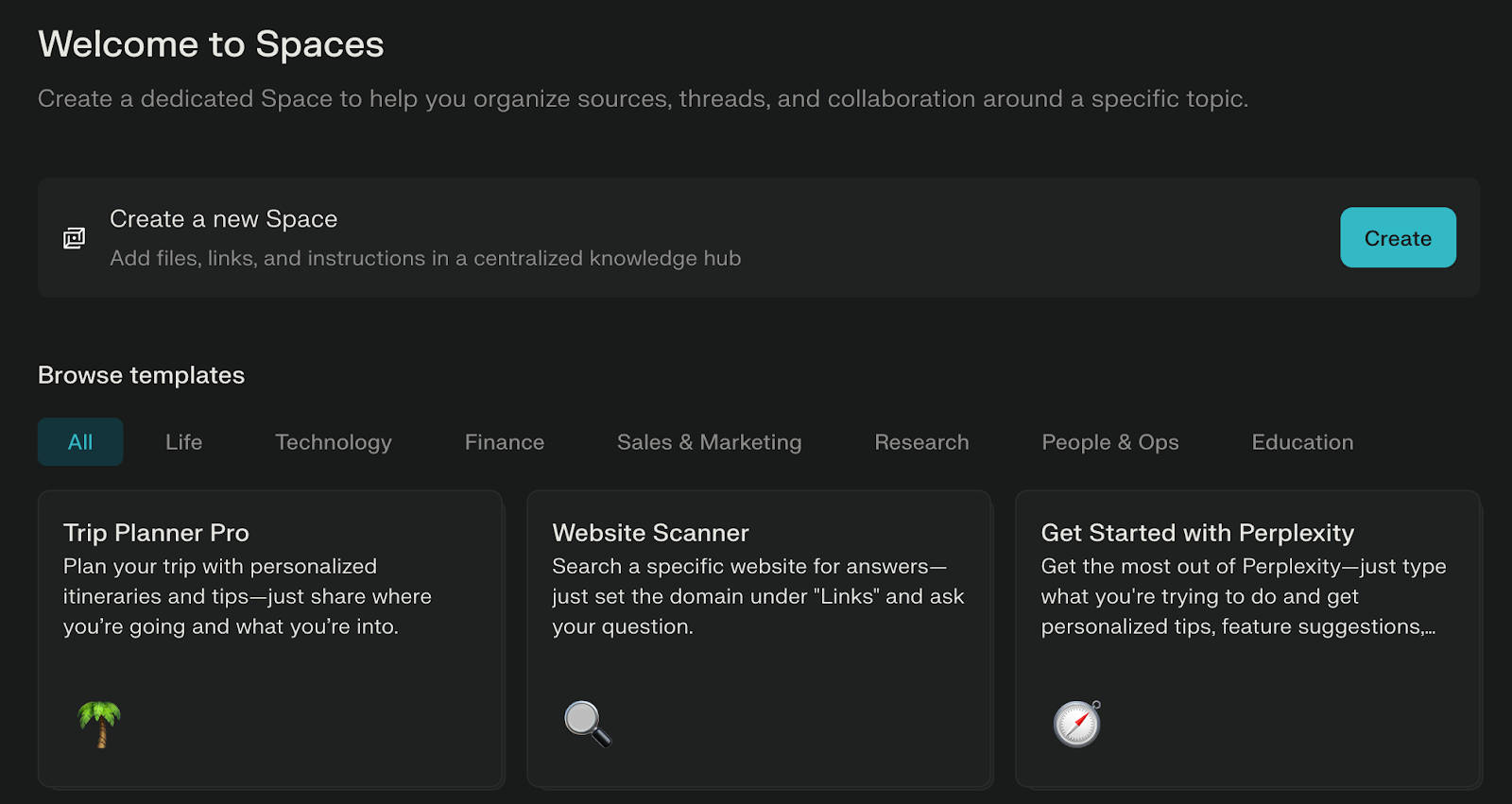Click the Website Scanner description text
The image size is (1512, 804).
pos(758,596)
